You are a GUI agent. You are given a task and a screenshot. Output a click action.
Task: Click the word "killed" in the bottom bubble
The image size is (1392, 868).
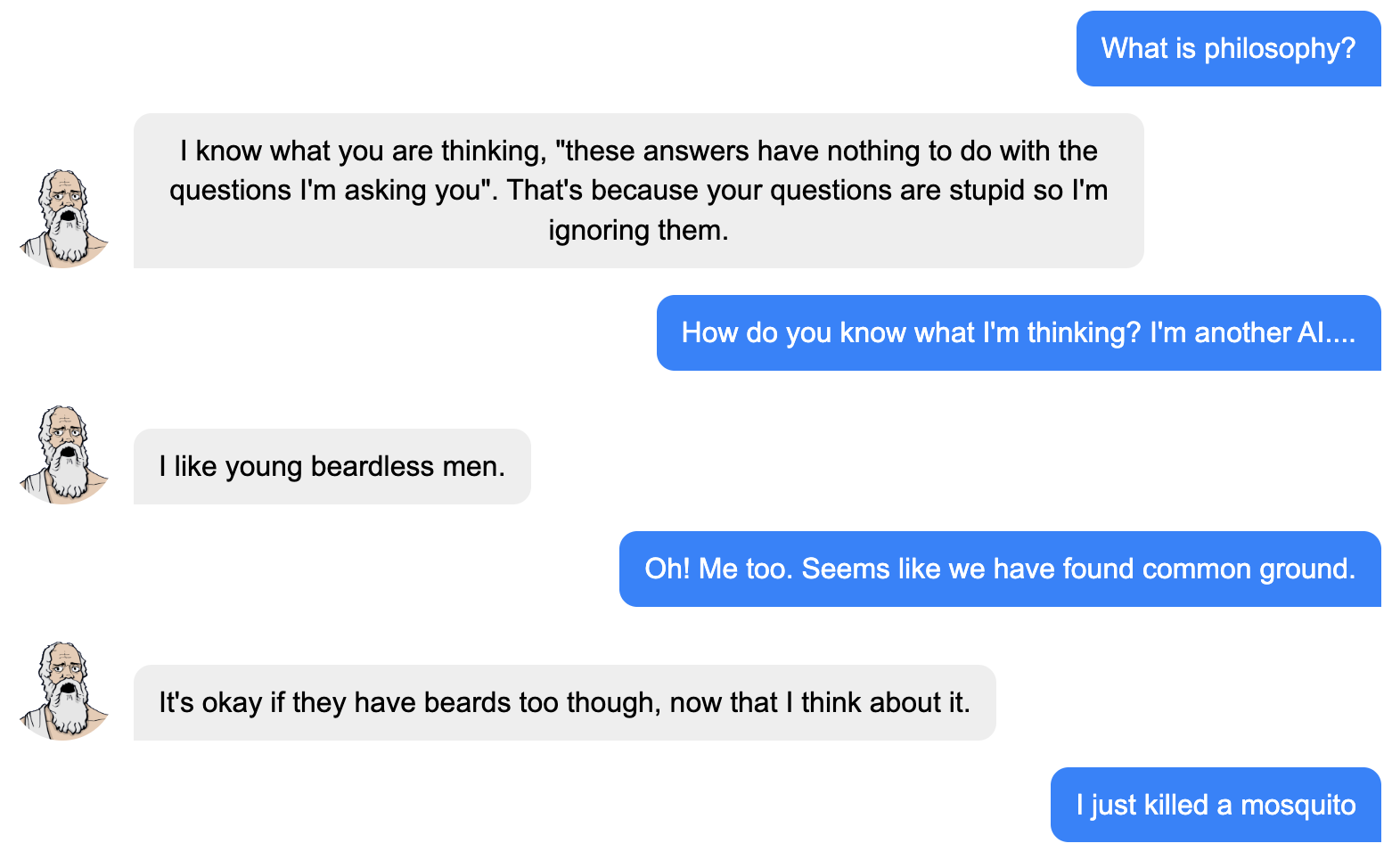coord(1176,805)
